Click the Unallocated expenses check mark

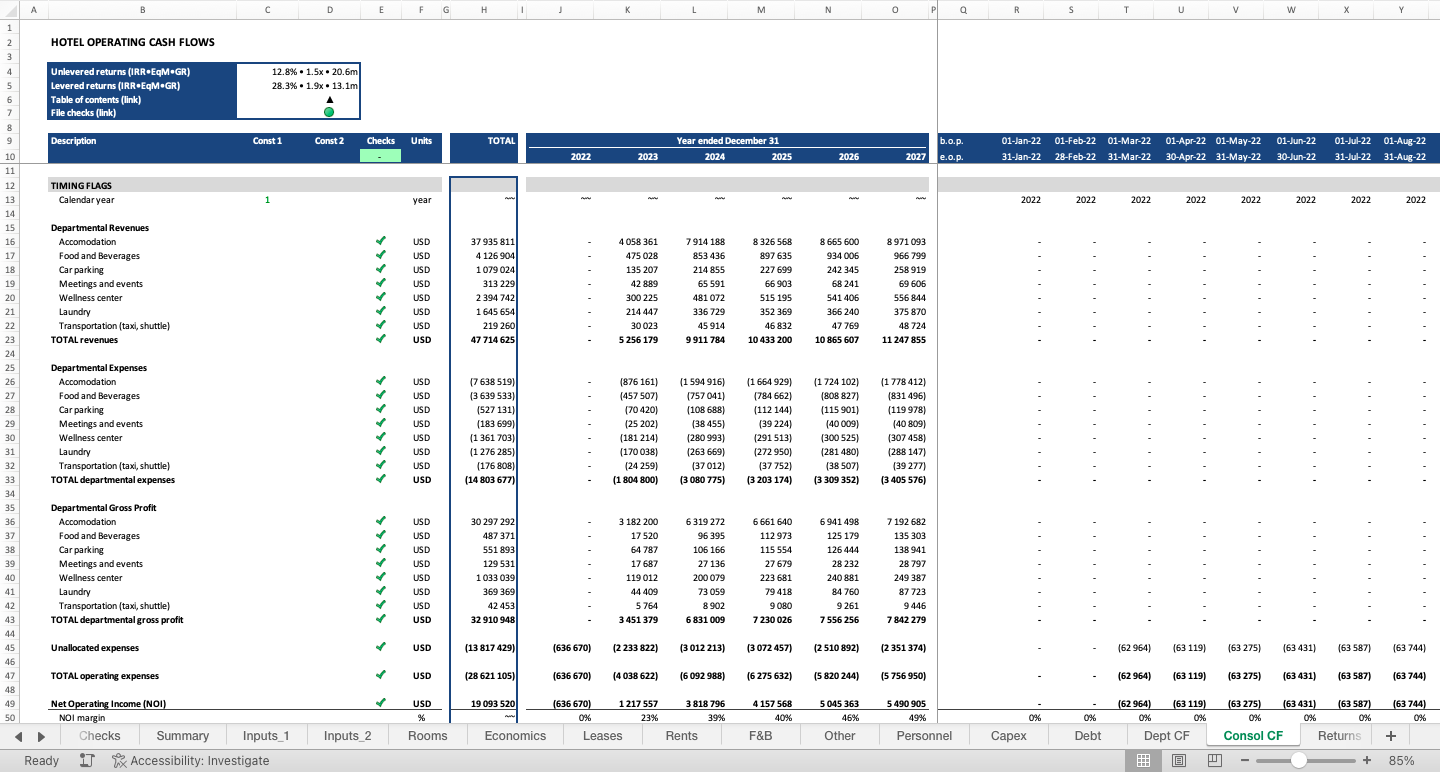click(x=380, y=647)
